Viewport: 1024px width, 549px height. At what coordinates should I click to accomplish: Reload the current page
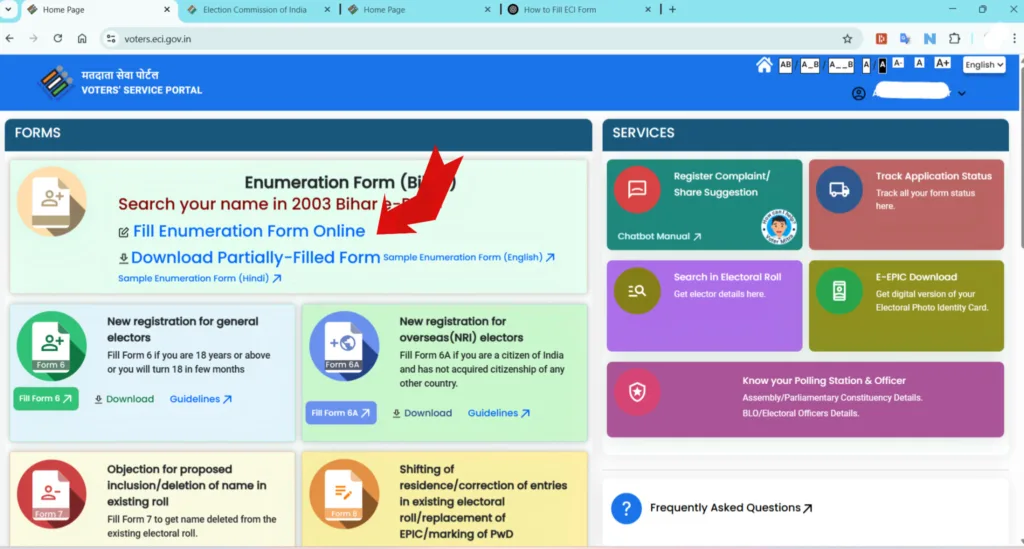[57, 39]
